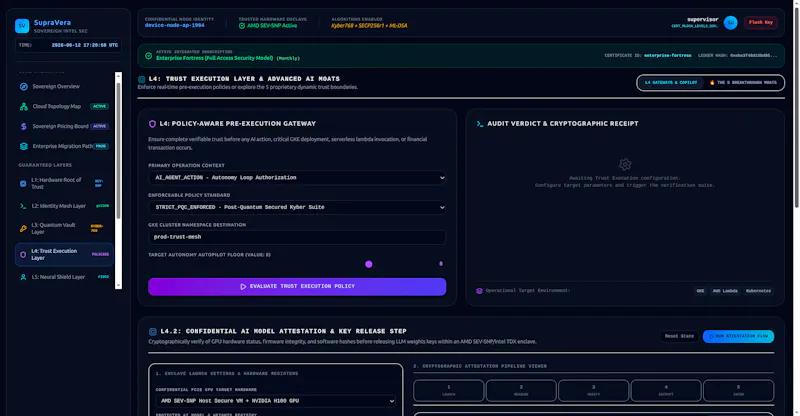Image resolution: width=800 pixels, height=416 pixels.
Task: Click the Audit Verdict terminal prompt icon
Action: (x=480, y=124)
